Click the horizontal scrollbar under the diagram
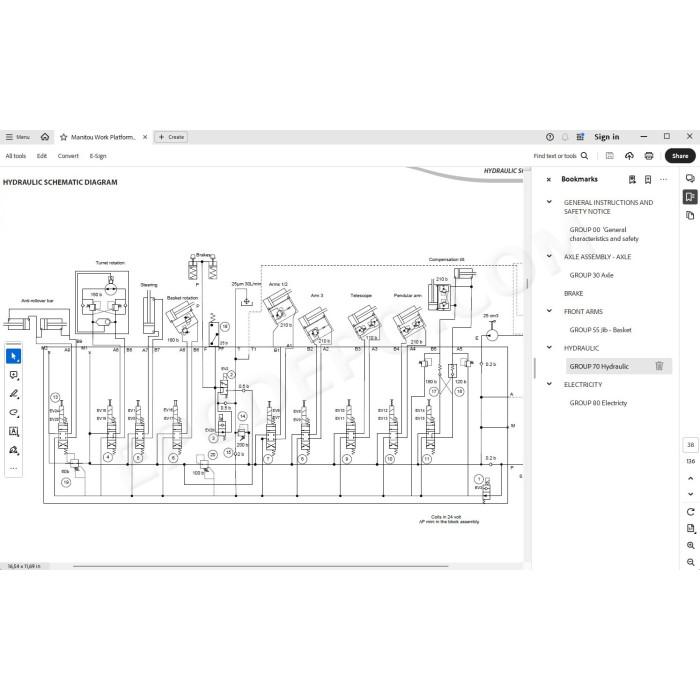The image size is (700, 700). 260,566
